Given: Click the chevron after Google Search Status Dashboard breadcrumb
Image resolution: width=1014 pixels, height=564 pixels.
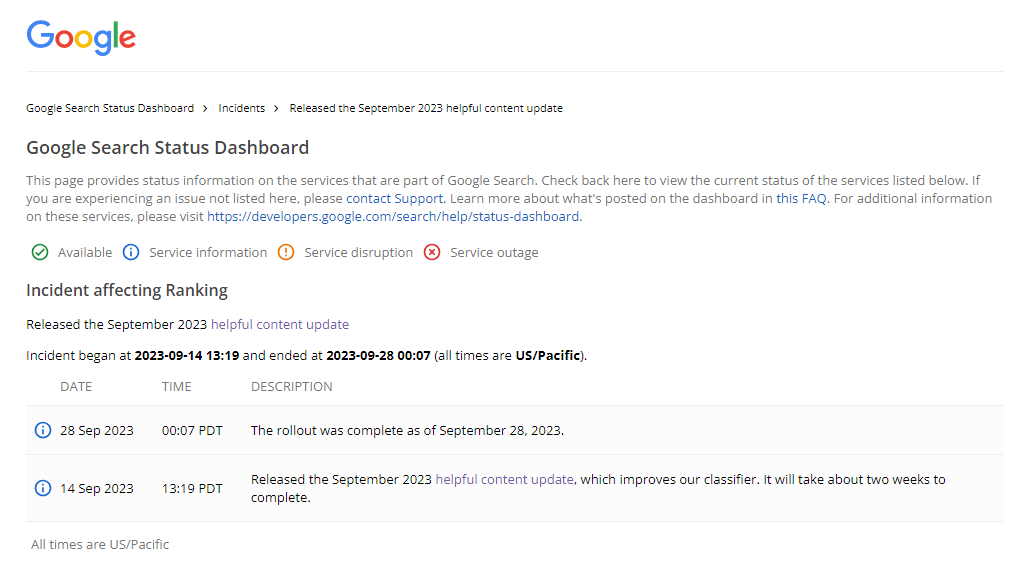Looking at the screenshot, I should 205,108.
